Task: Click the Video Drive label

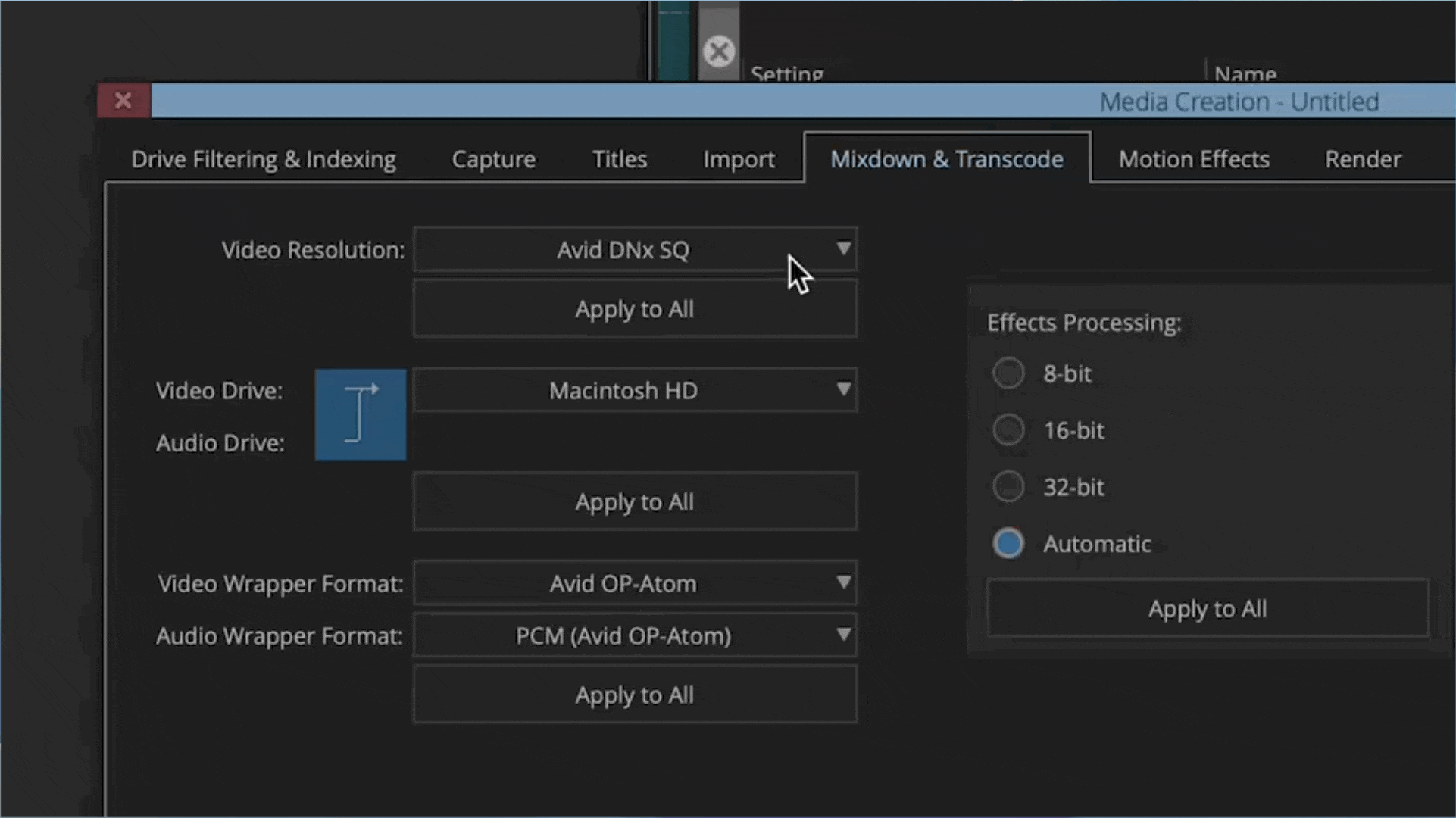Action: pos(219,391)
